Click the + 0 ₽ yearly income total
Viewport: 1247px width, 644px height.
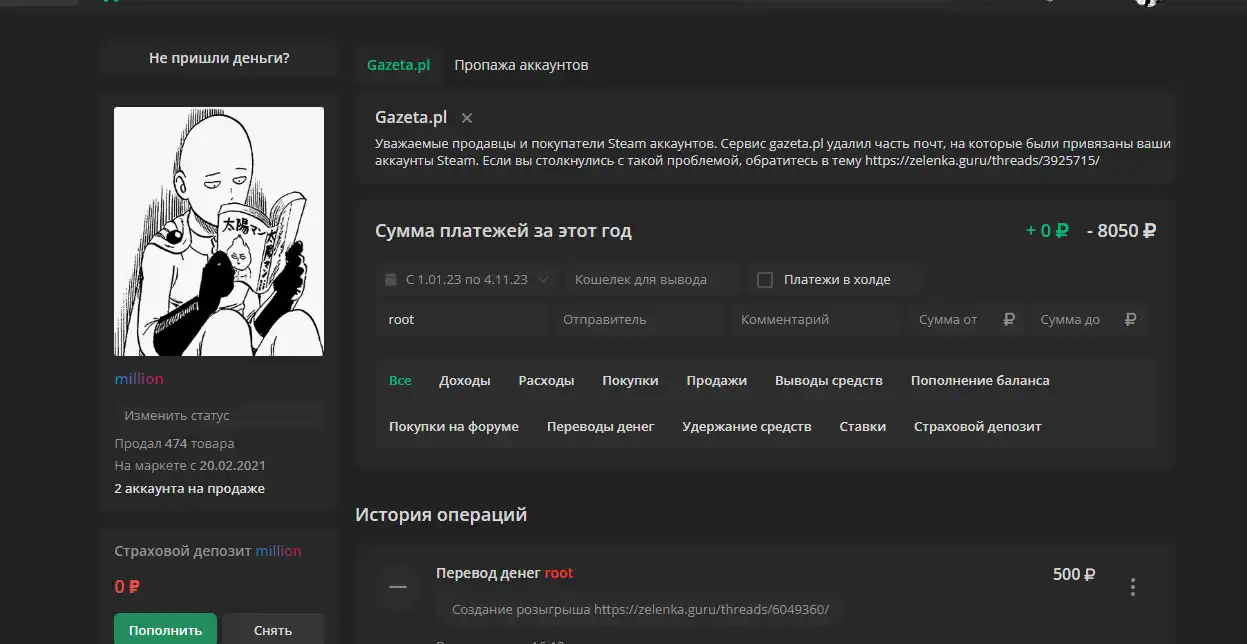[x=1047, y=231]
